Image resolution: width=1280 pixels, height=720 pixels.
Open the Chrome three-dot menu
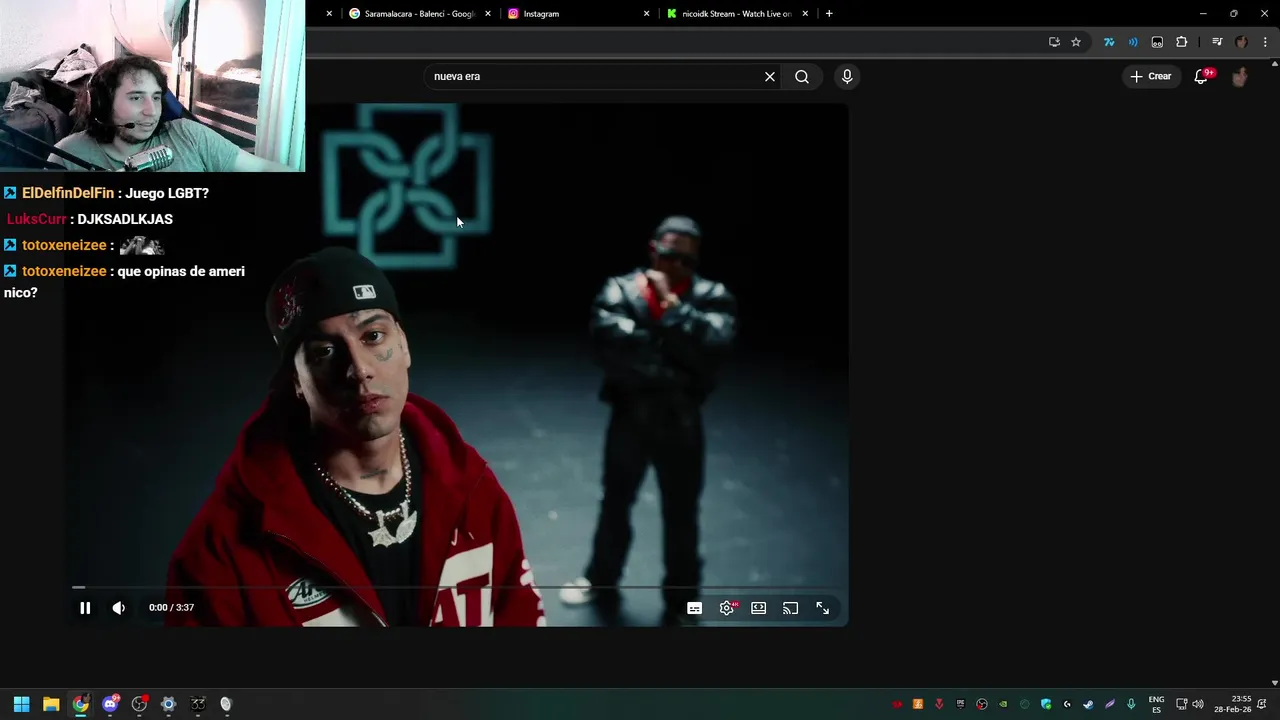click(x=1266, y=42)
